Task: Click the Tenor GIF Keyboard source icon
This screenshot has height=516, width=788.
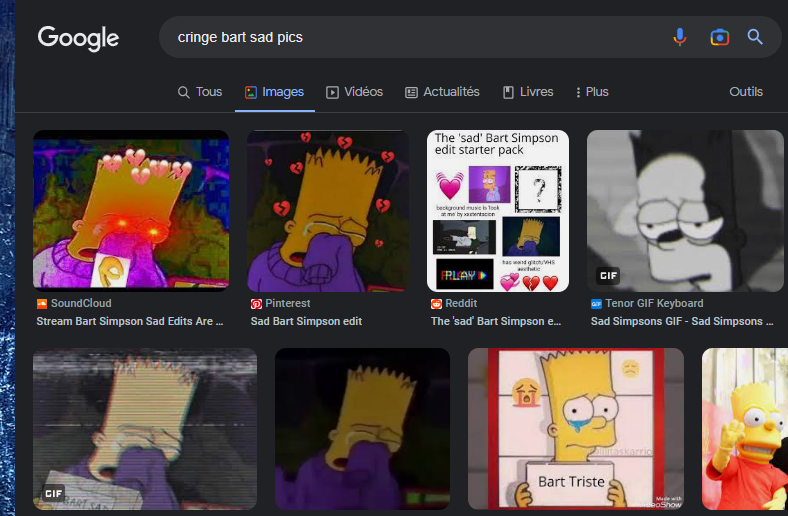Action: [596, 303]
